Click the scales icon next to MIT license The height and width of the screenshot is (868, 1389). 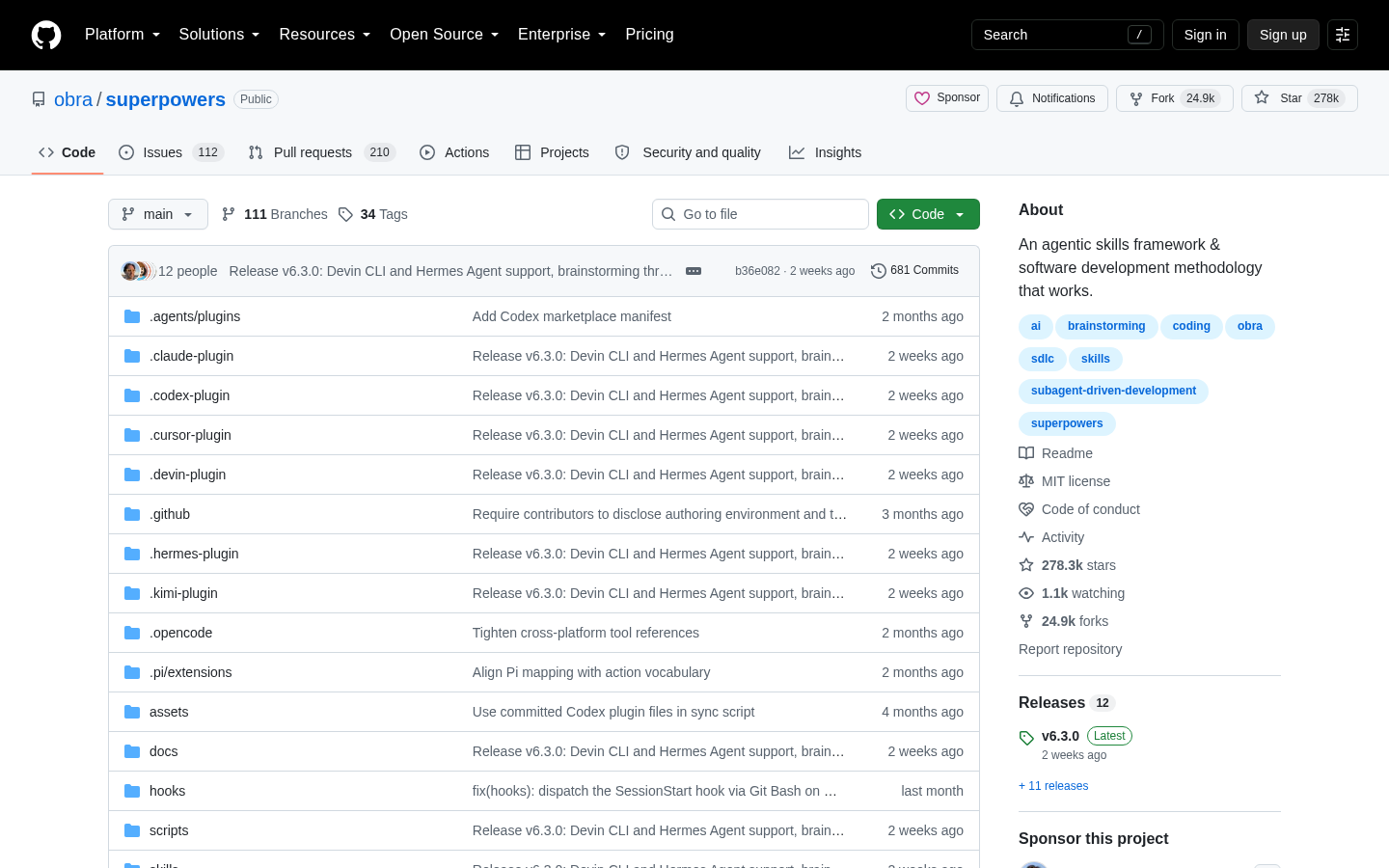(1026, 481)
